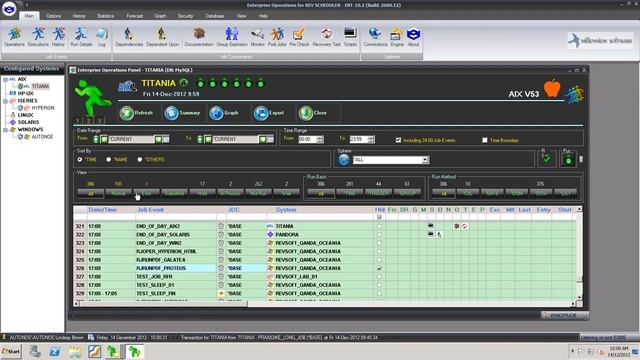Open Operations from the ribbon
The width and height of the screenshot is (640, 360).
pyautogui.click(x=14, y=37)
